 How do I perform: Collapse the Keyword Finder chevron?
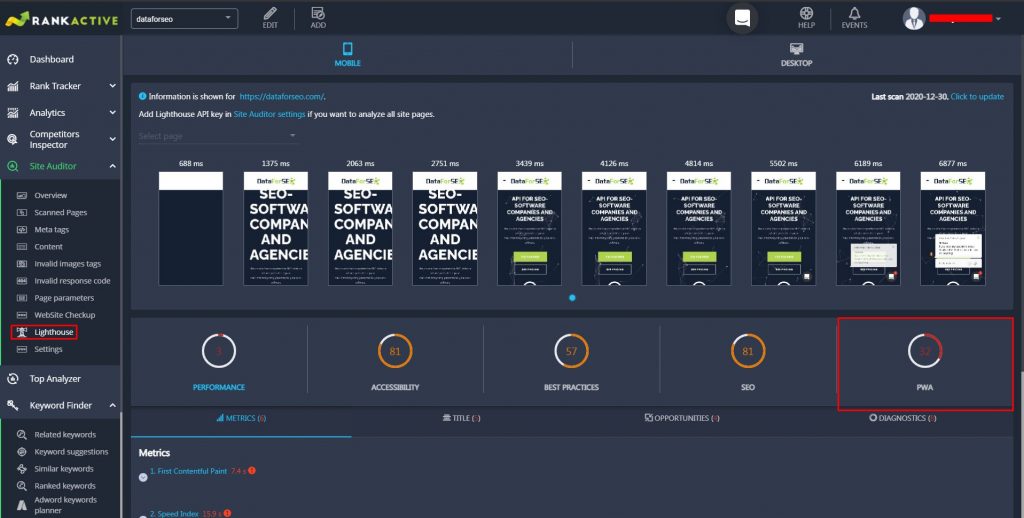pos(112,406)
